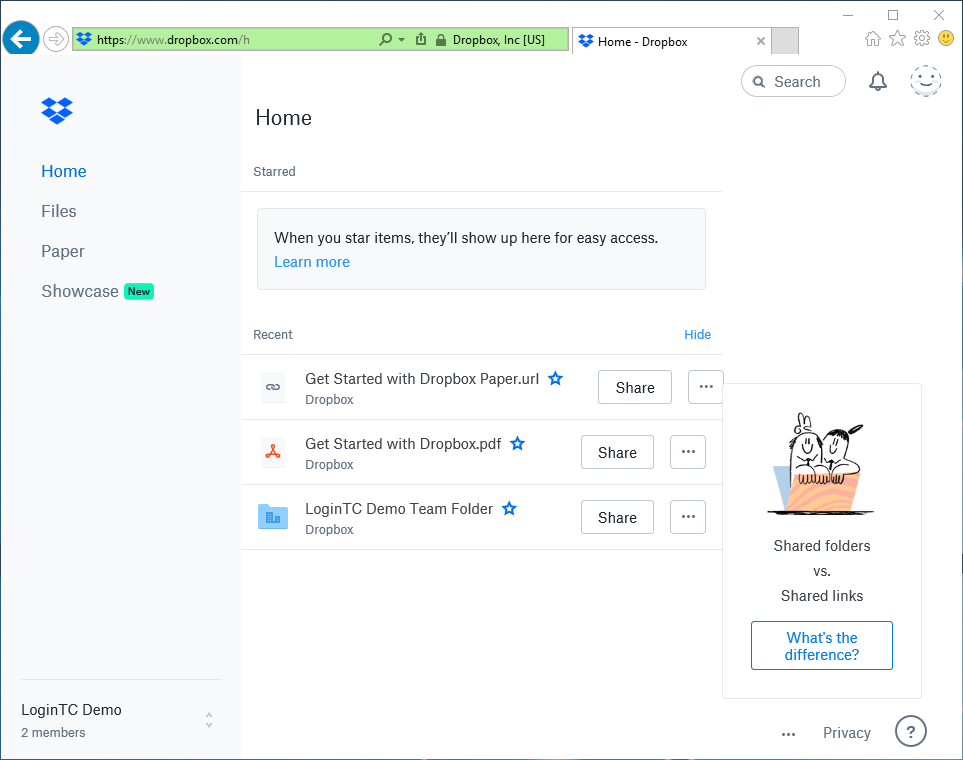Viewport: 963px width, 760px height.
Task: Click the browser address bar URL
Action: (173, 40)
